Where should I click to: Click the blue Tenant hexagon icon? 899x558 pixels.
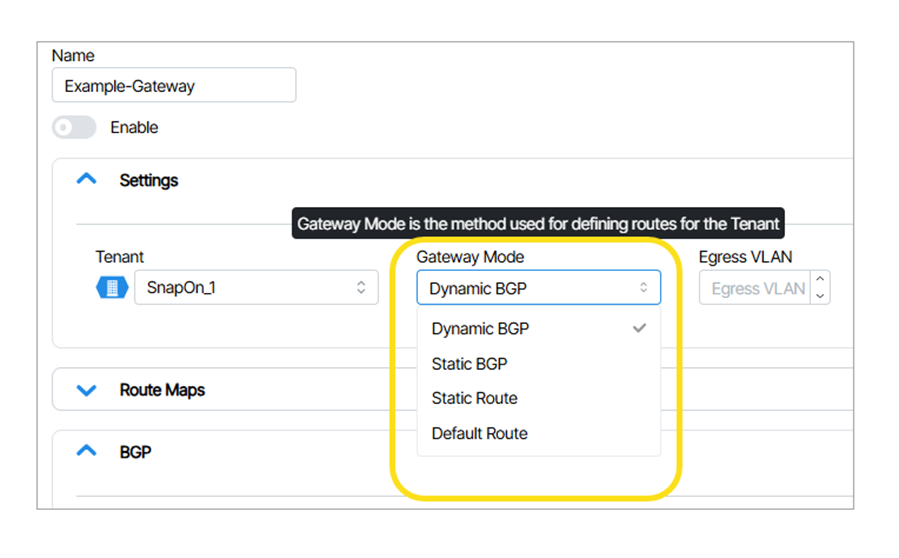111,288
